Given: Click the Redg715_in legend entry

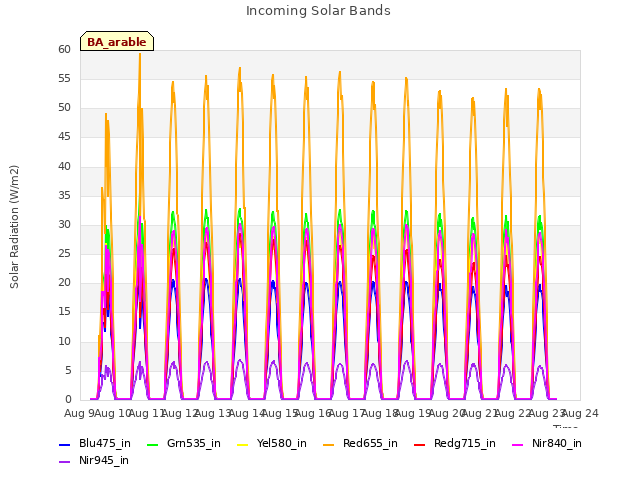Looking at the screenshot, I should [x=454, y=444].
